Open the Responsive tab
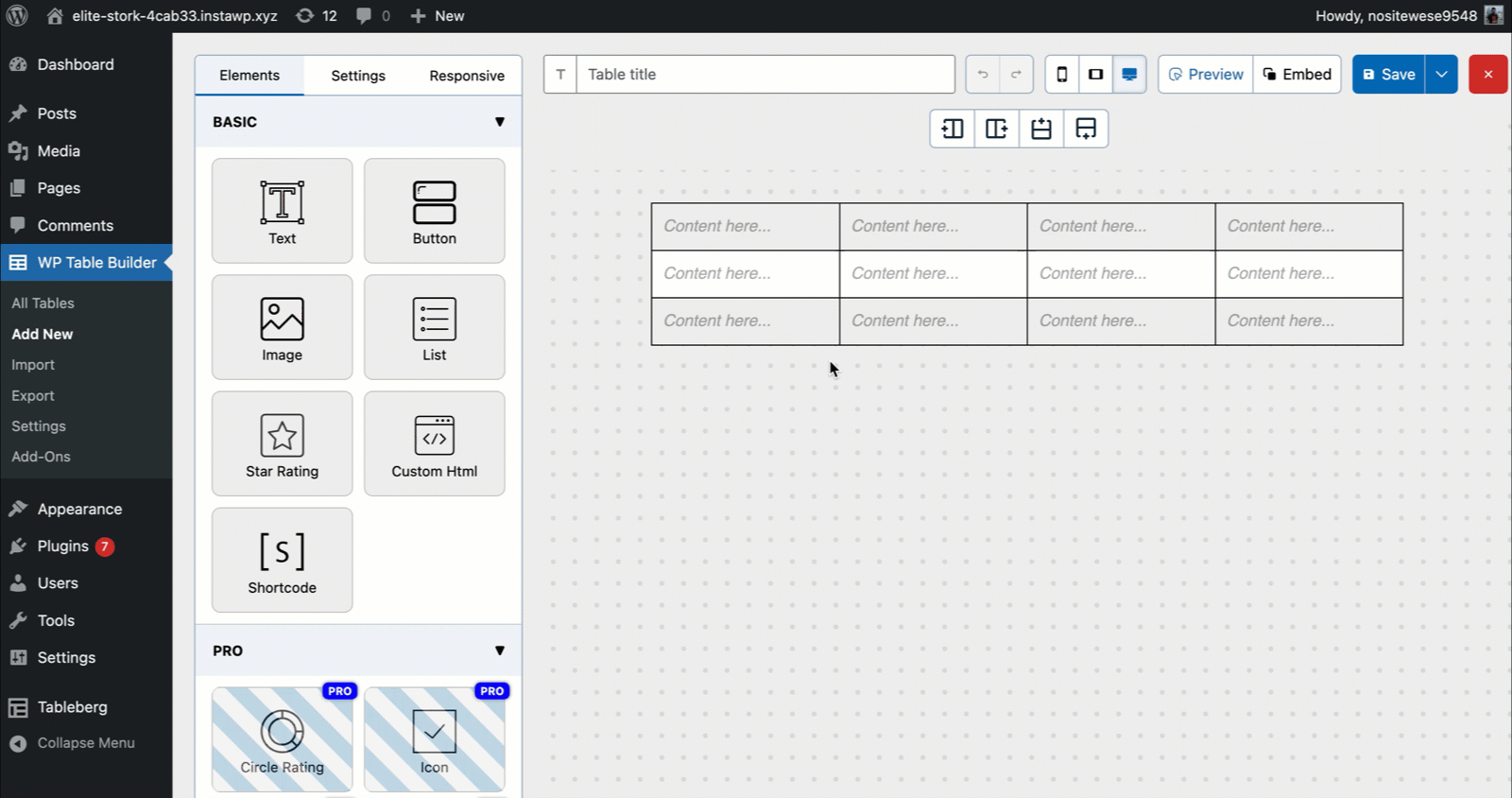Viewport: 1512px width, 798px height. pyautogui.click(x=466, y=76)
